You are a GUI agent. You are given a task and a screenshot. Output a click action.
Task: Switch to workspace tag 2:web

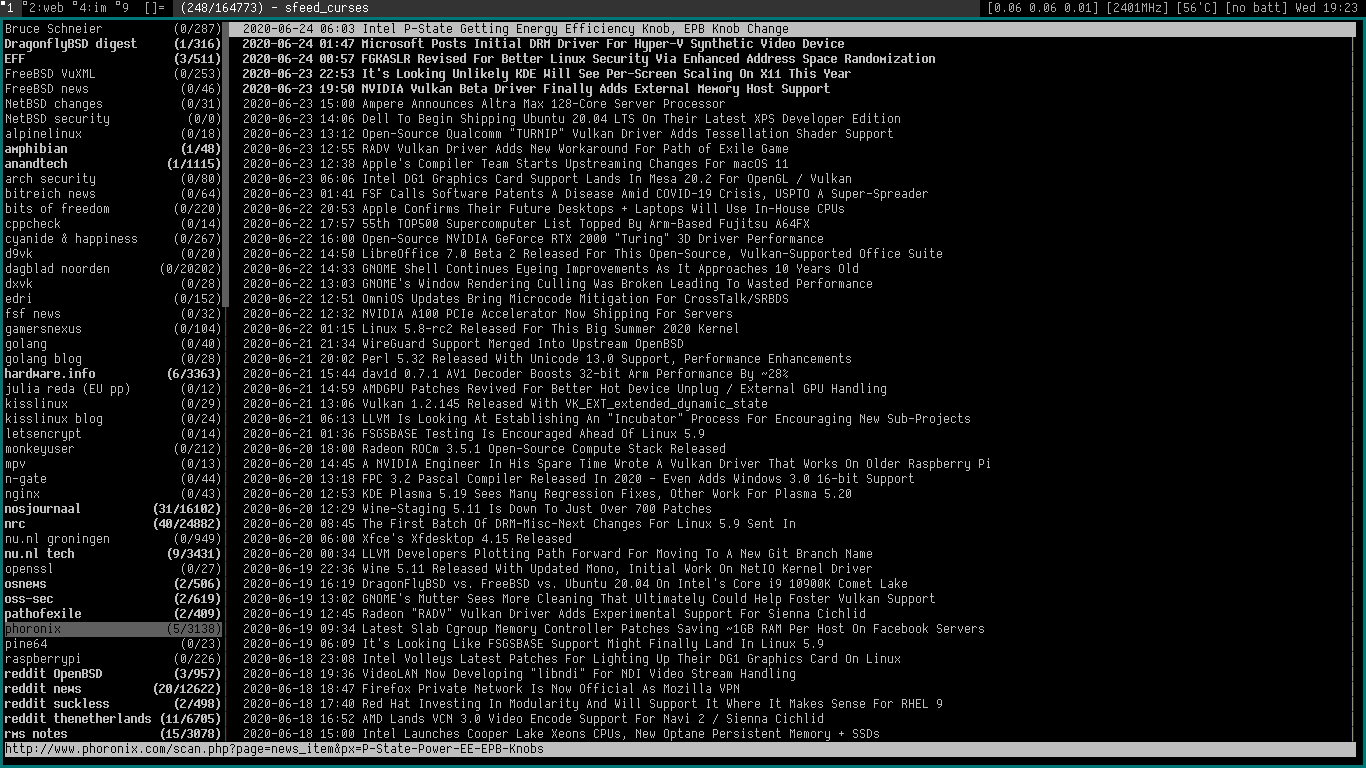(43, 8)
